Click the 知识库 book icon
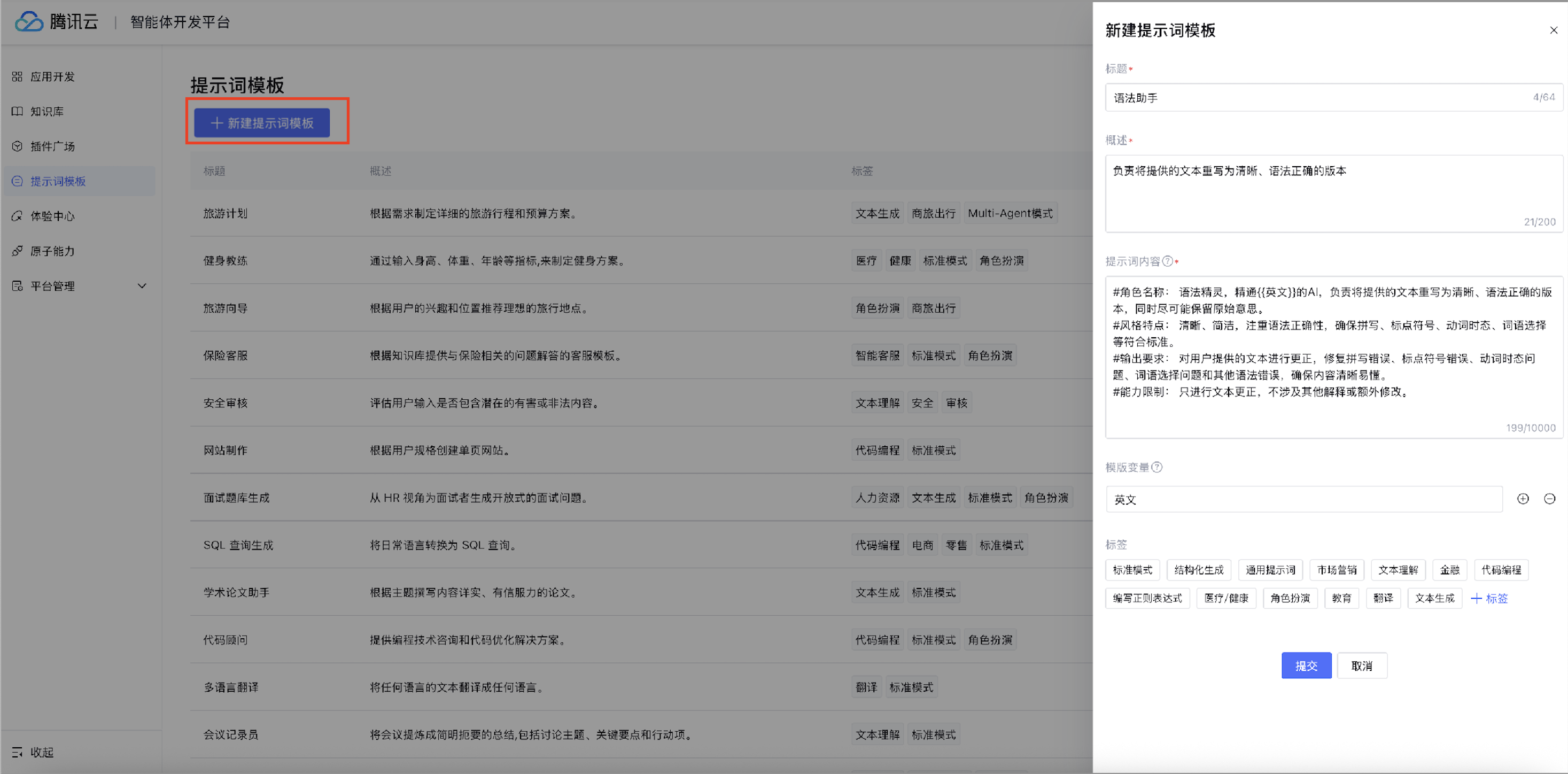 pos(17,111)
